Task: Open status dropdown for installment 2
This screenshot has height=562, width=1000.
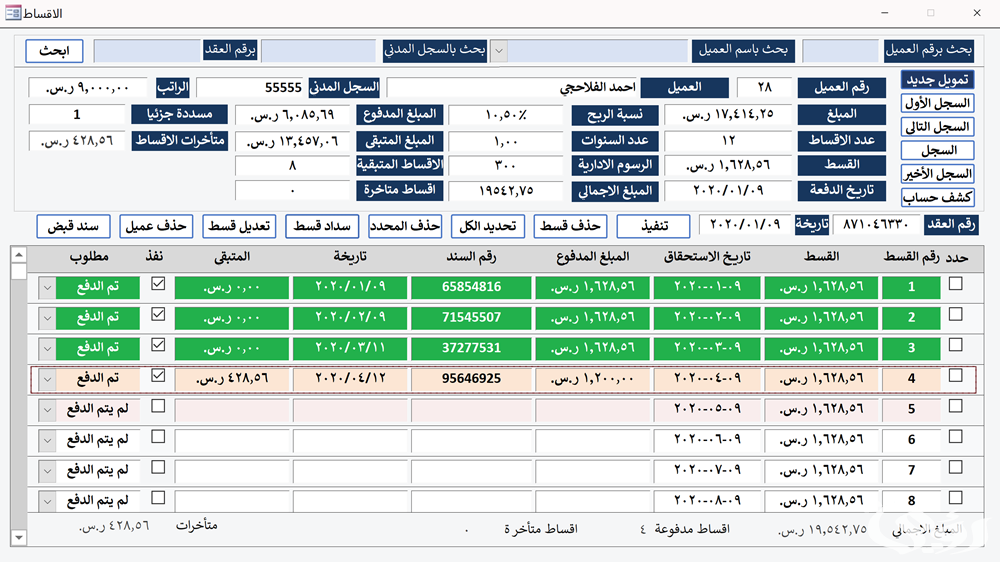Action: [x=47, y=318]
